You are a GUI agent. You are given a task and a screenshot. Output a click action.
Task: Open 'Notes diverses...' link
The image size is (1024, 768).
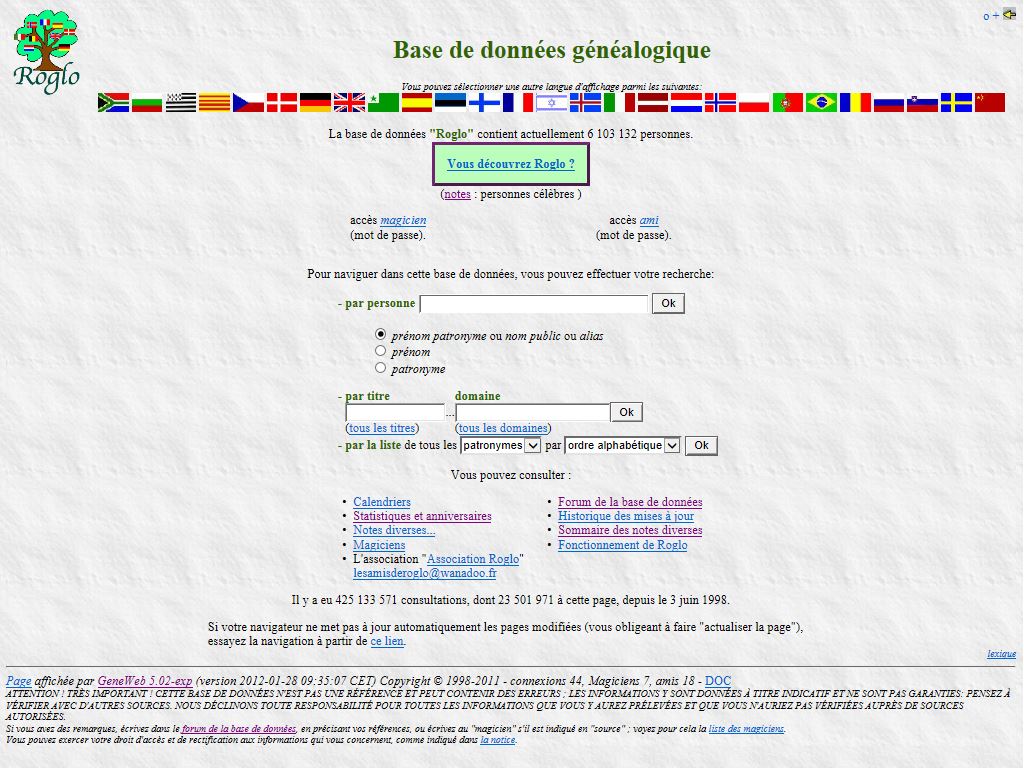(x=394, y=530)
